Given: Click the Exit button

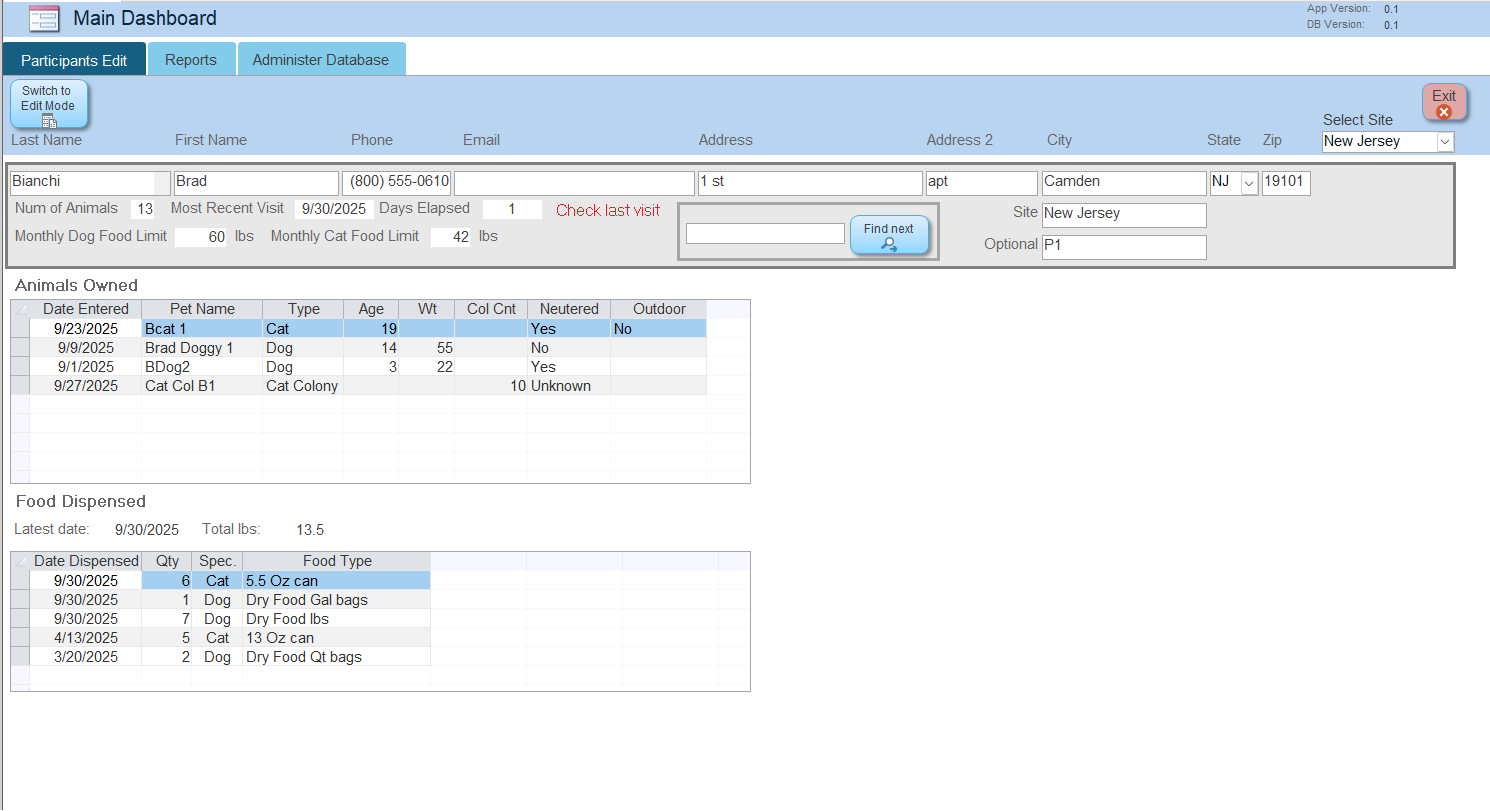Looking at the screenshot, I should pyautogui.click(x=1444, y=103).
